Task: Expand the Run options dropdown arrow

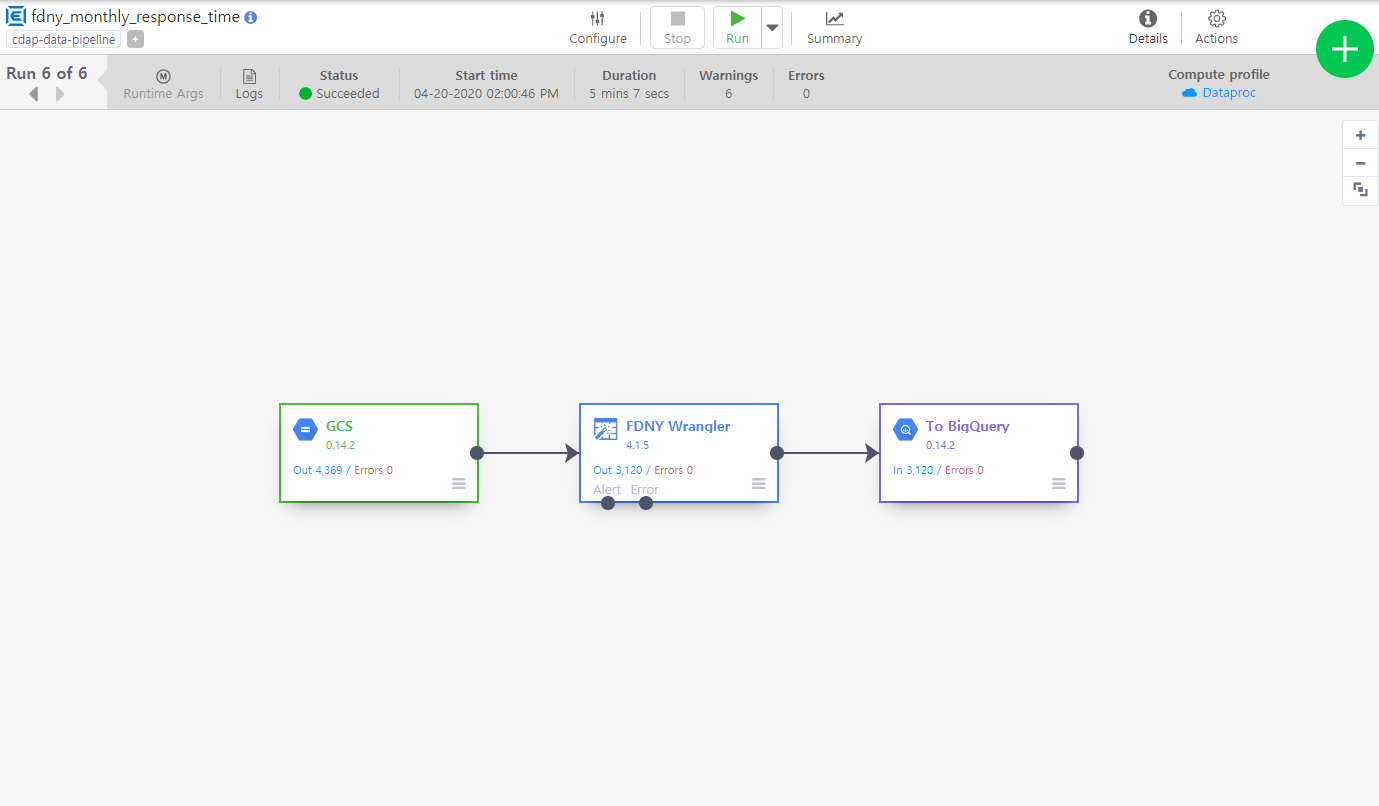Action: [772, 28]
